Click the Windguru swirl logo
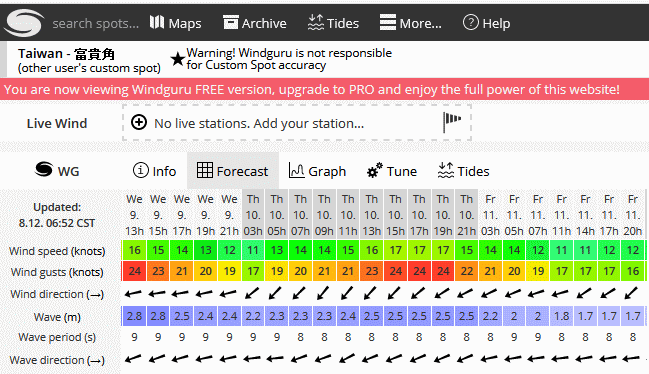 (24, 23)
